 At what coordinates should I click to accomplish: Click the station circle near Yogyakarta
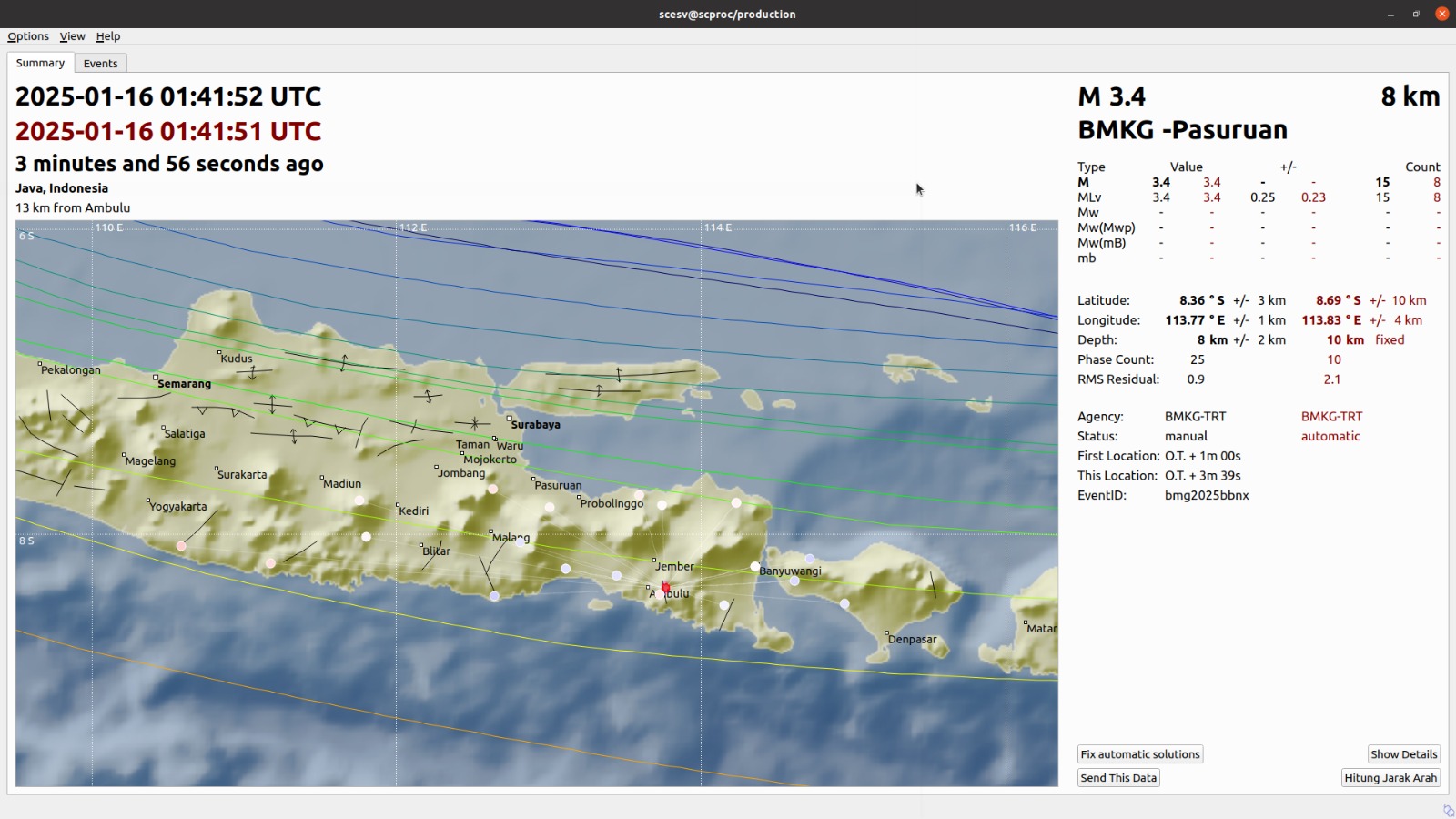(x=180, y=546)
